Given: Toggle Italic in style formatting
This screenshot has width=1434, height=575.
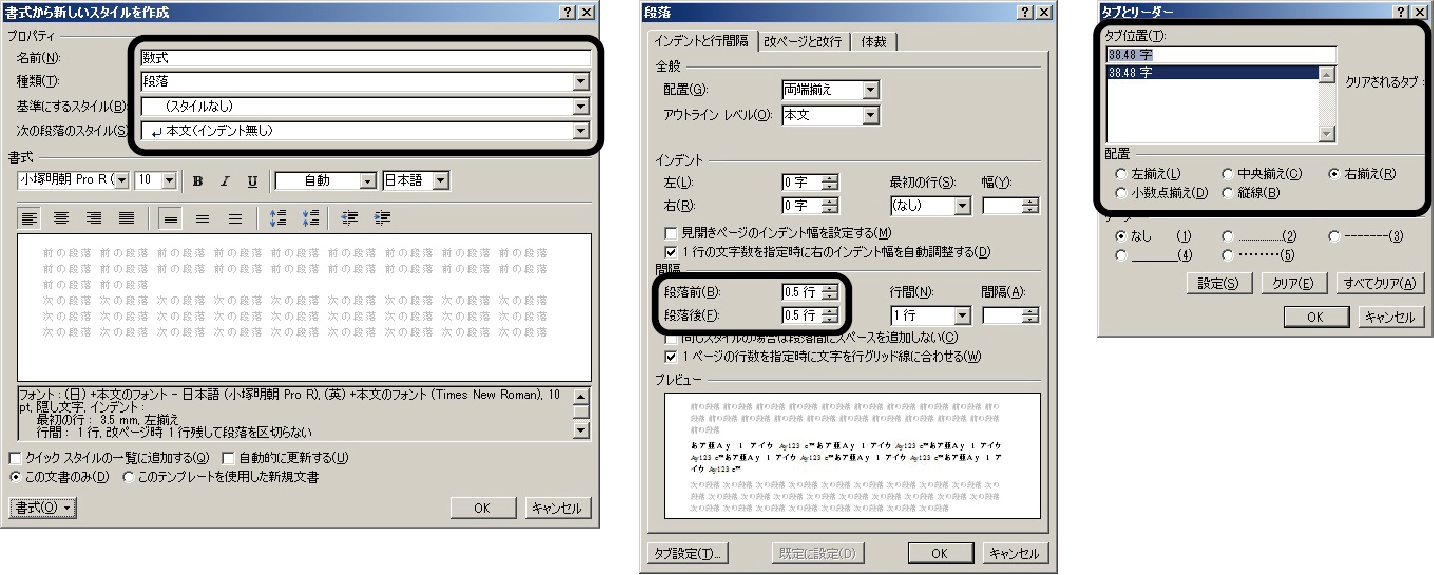Looking at the screenshot, I should click(225, 181).
